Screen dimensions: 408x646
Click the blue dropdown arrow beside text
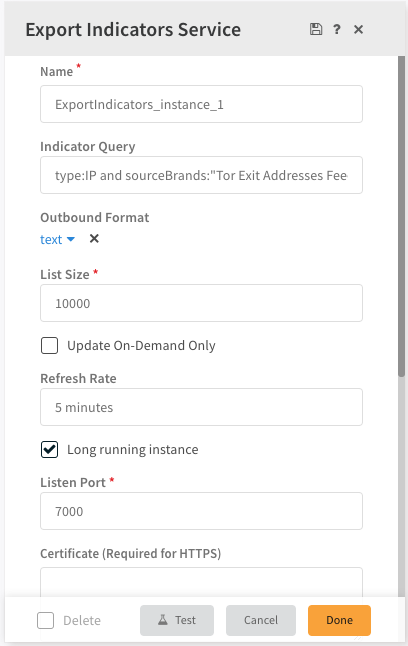pyautogui.click(x=70, y=239)
